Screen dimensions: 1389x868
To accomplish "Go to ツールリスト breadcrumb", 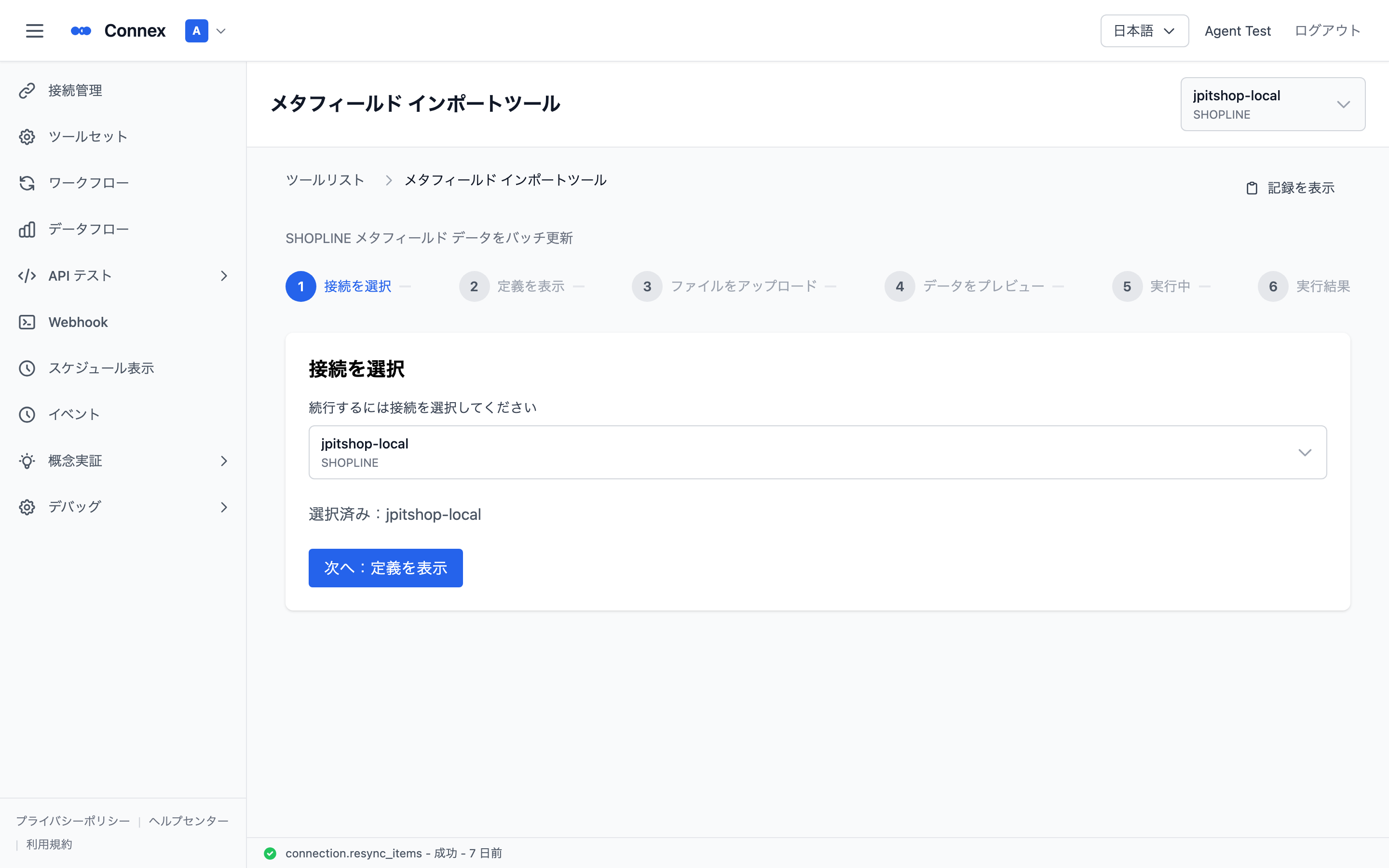I will [x=325, y=180].
